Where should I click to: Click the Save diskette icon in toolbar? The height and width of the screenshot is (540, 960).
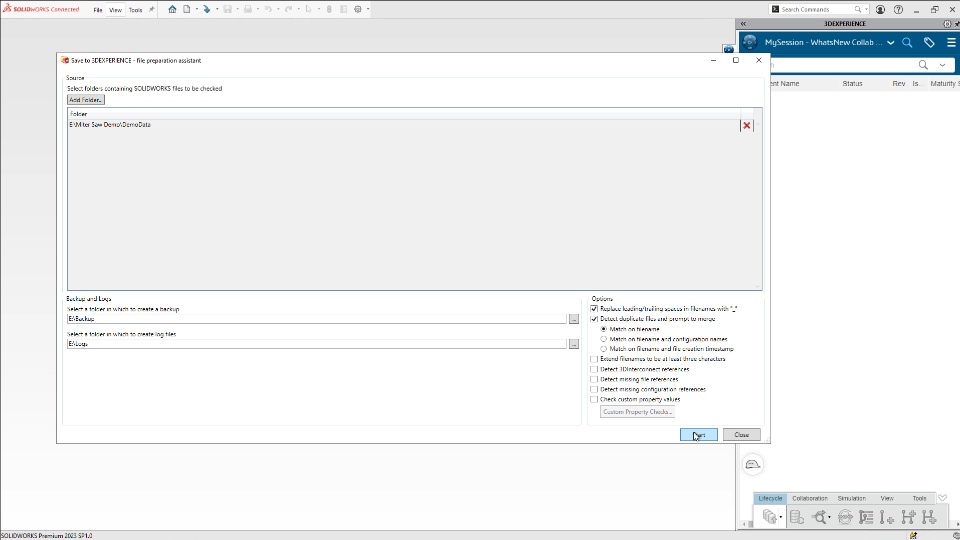tap(228, 9)
